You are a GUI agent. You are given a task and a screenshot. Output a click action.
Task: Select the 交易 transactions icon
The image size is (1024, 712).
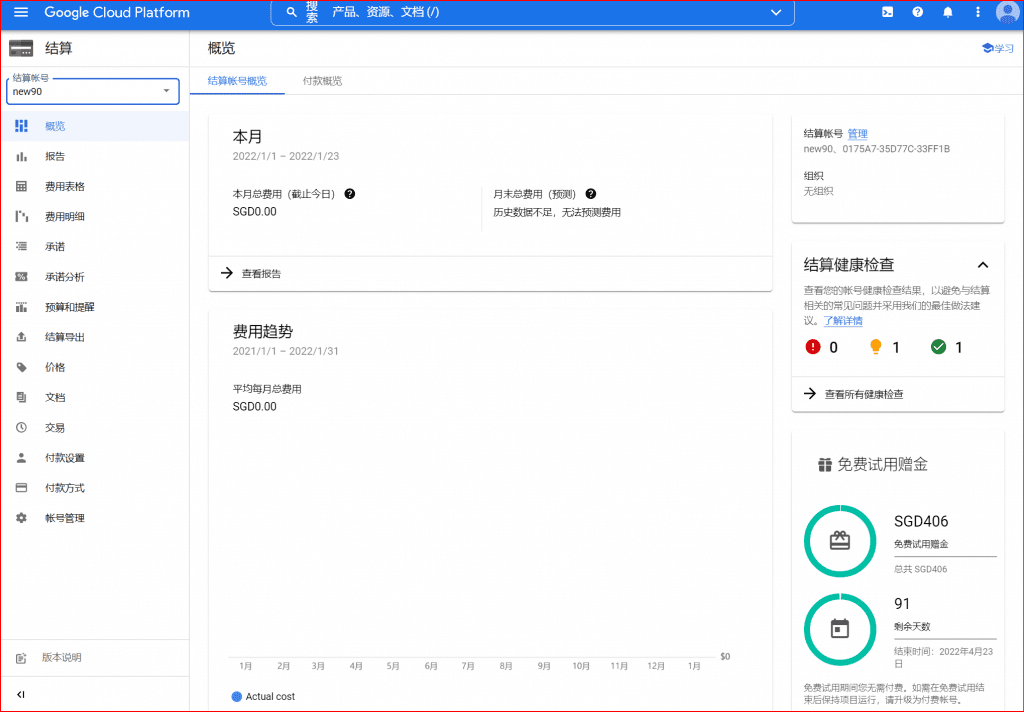click(x=21, y=427)
